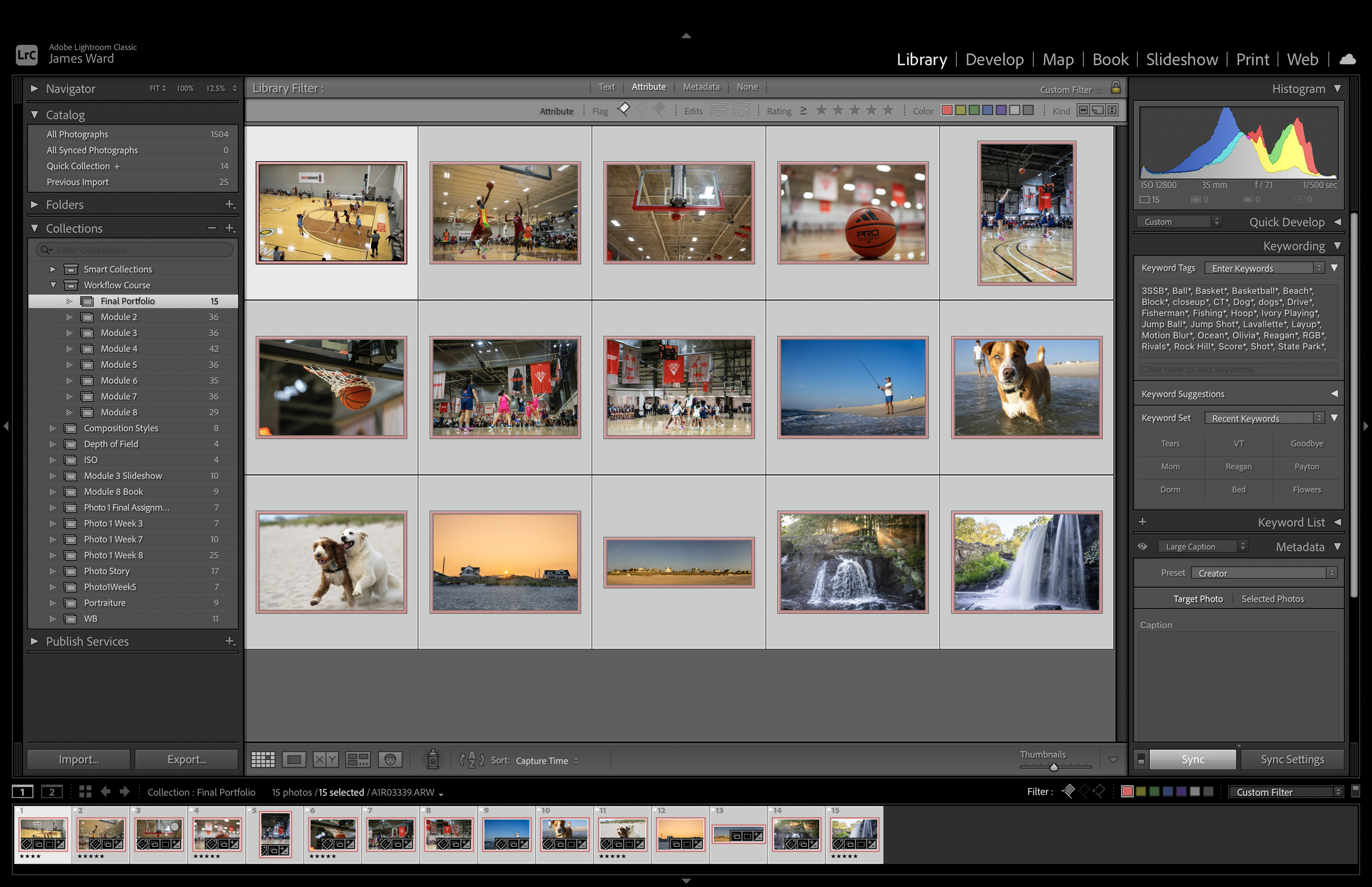Viewport: 1372px width, 887px height.
Task: Apply keyword Flowers from keyword set
Action: click(1306, 490)
